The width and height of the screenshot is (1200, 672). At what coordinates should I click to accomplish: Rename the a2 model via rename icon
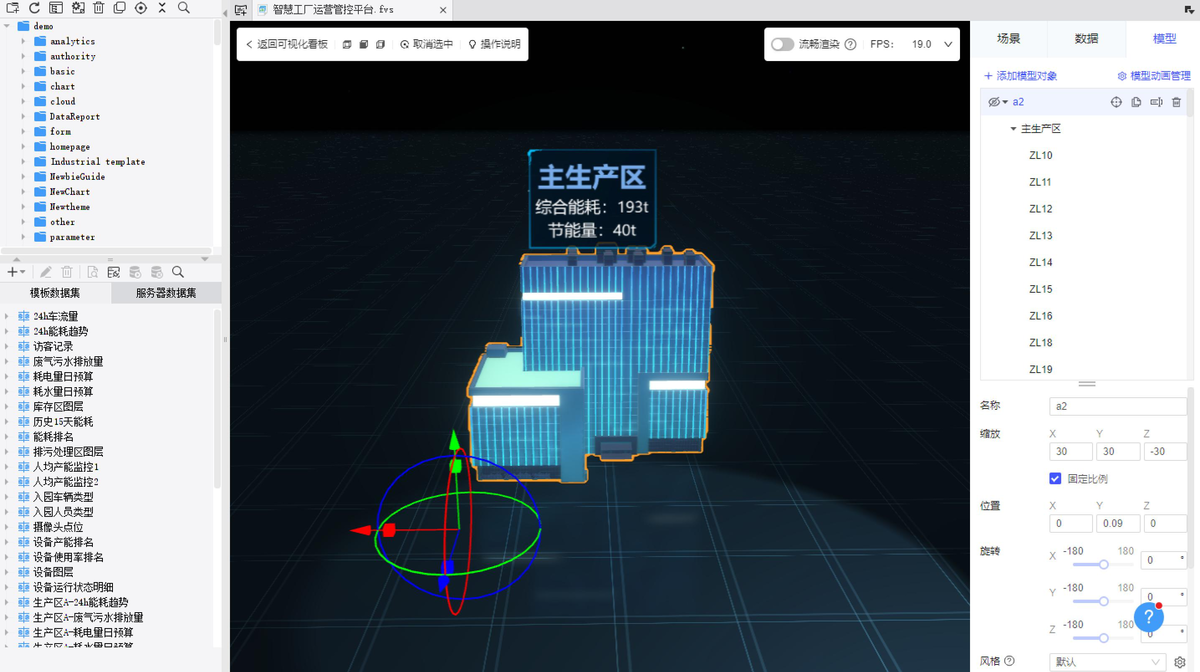[x=1156, y=102]
